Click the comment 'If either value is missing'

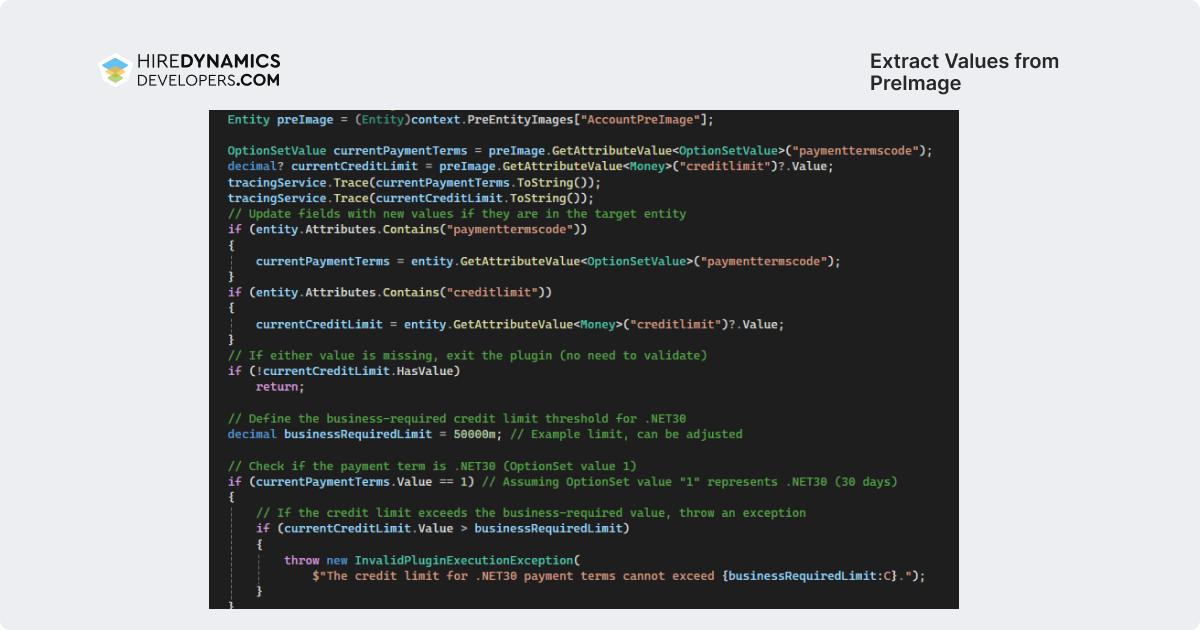pos(467,356)
